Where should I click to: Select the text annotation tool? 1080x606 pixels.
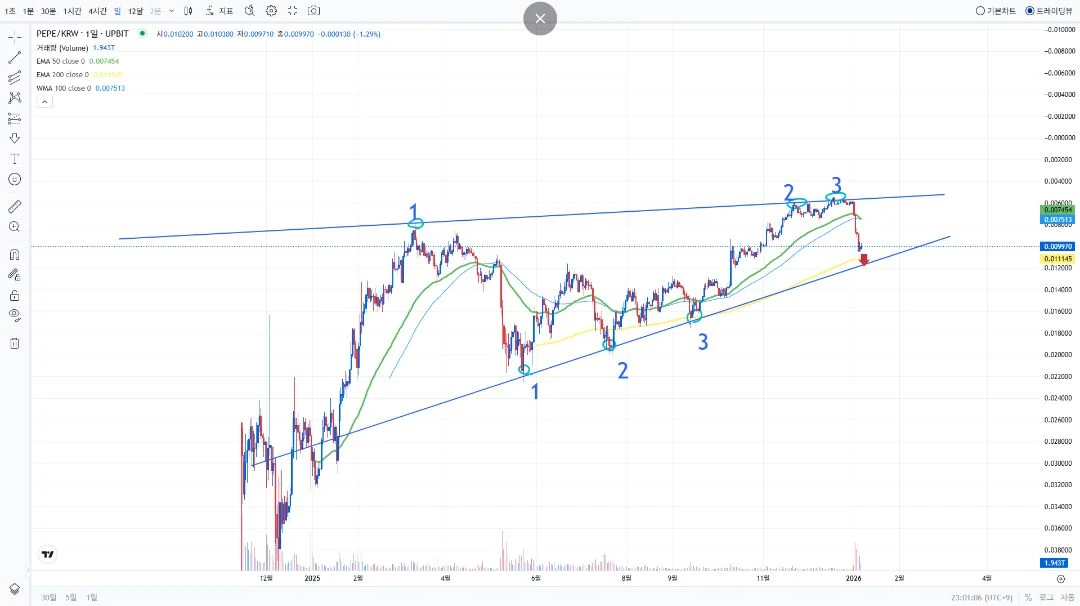tap(14, 158)
